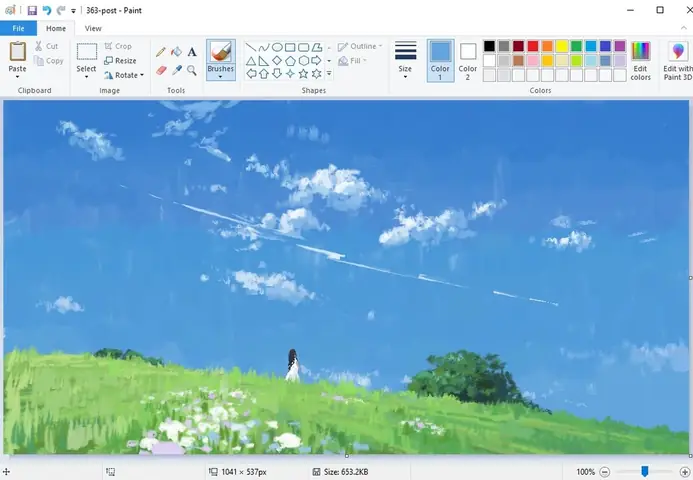Viewport: 693px width, 480px height.
Task: Choose the Six-point star shape
Action: click(x=317, y=74)
